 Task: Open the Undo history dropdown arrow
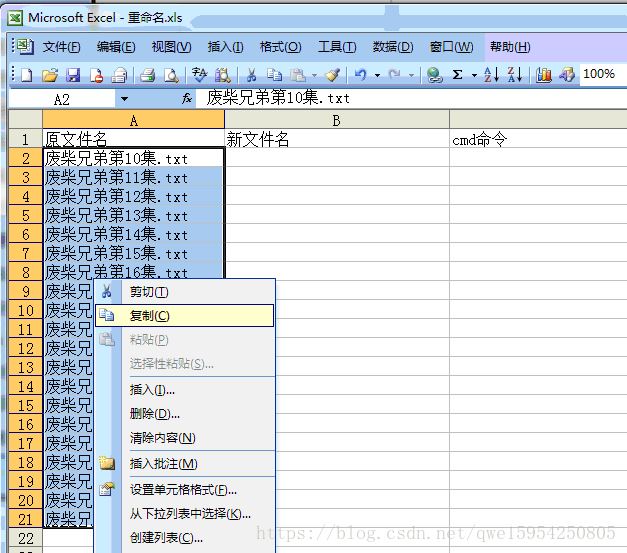(x=376, y=74)
